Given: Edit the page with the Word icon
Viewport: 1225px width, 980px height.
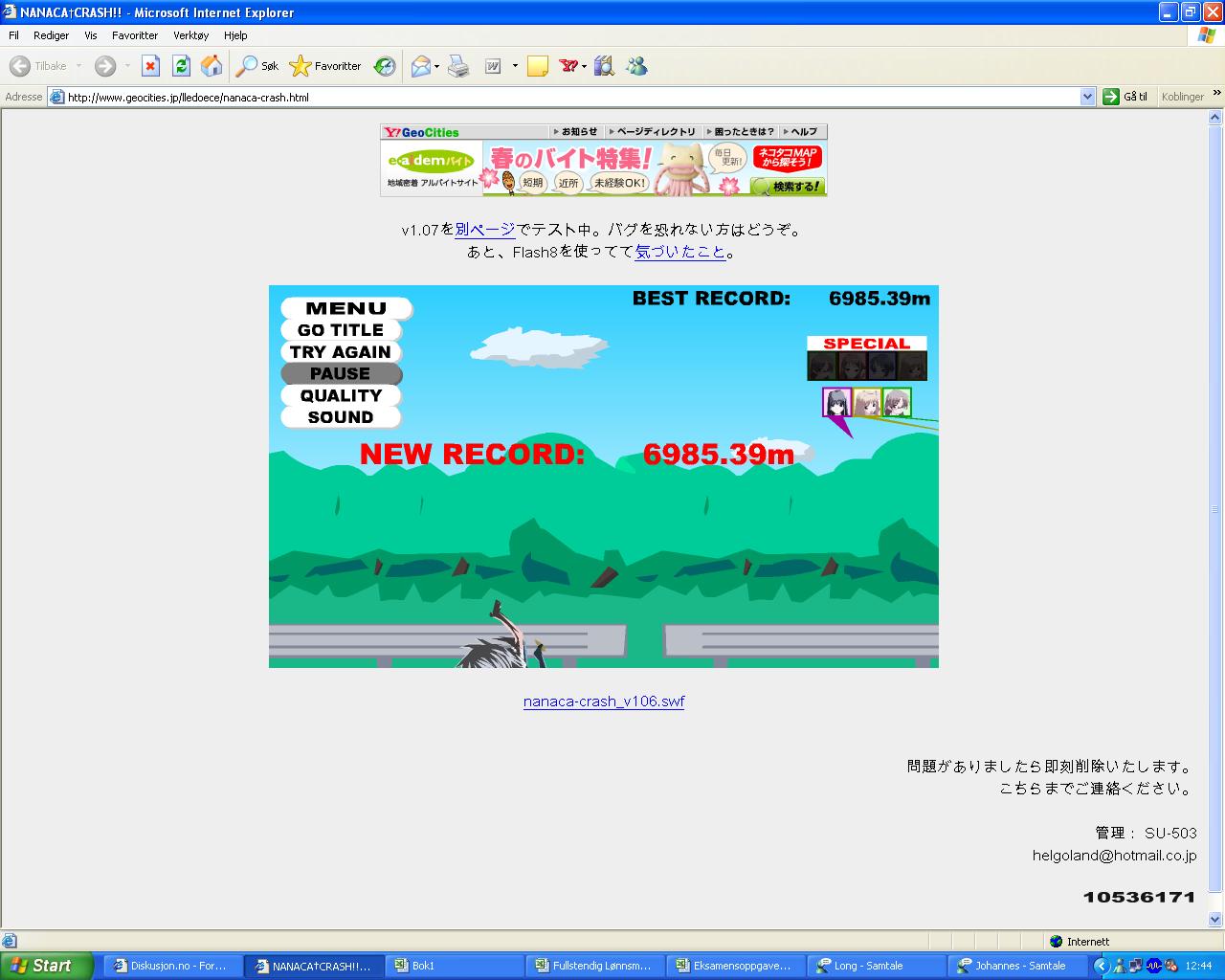Looking at the screenshot, I should click(x=493, y=66).
